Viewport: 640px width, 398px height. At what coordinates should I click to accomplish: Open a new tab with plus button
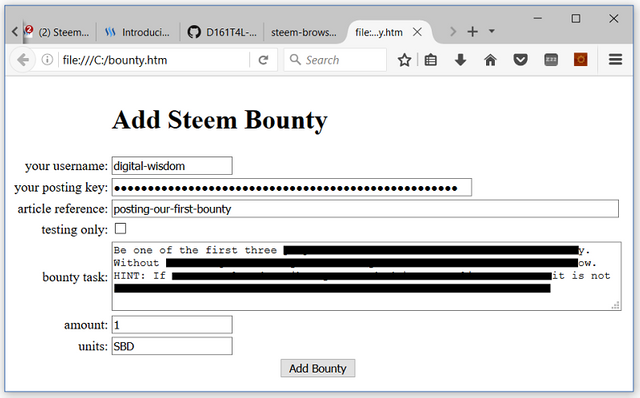click(x=472, y=31)
